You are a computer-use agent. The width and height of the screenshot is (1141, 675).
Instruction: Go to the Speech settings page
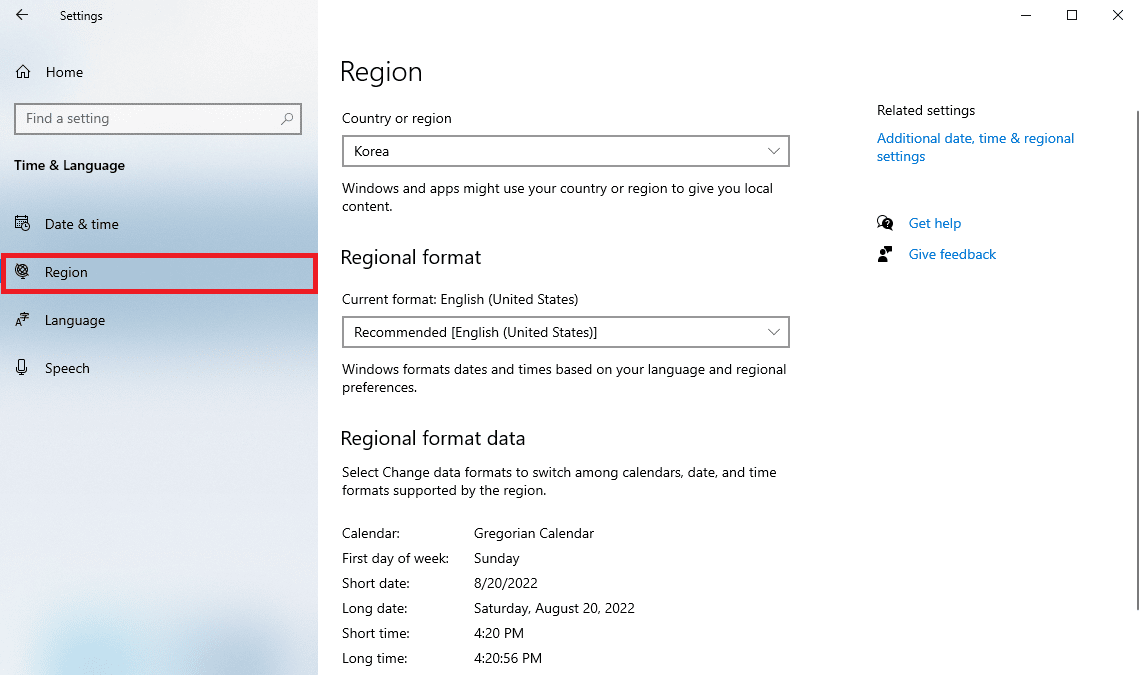pyautogui.click(x=67, y=368)
